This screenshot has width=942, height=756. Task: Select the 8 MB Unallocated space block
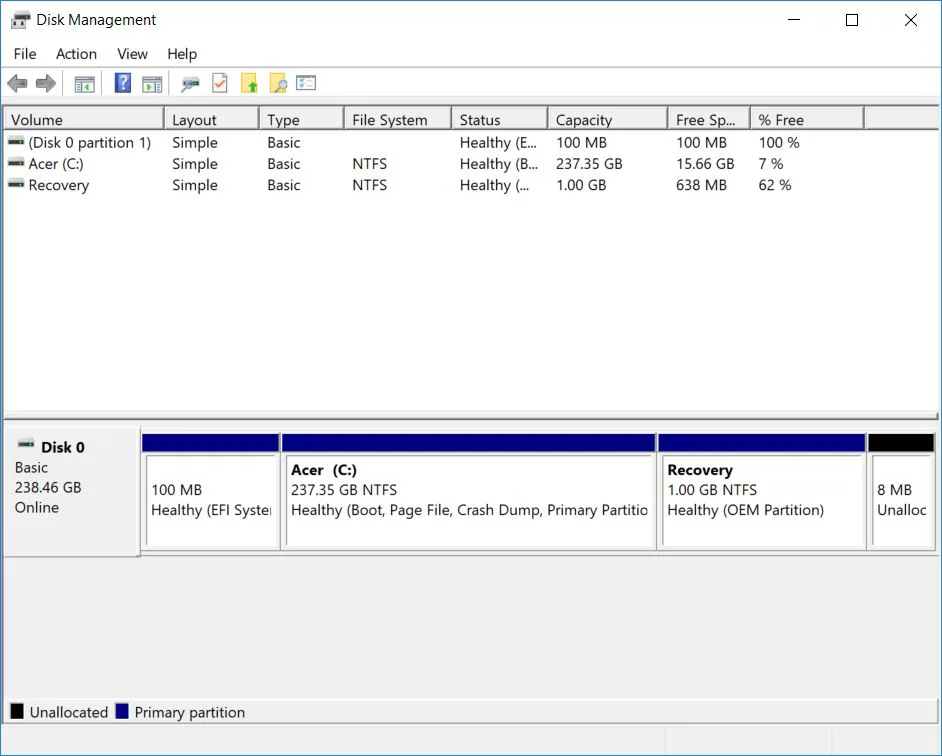pos(901,491)
